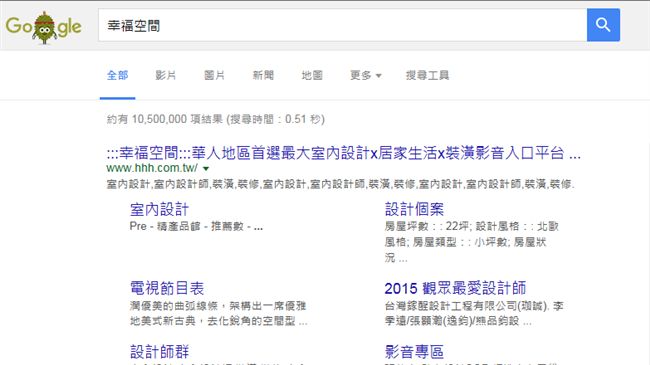Open the 2015 觀眾最愛設計師 sitelink
The height and width of the screenshot is (365, 650).
coord(455,288)
